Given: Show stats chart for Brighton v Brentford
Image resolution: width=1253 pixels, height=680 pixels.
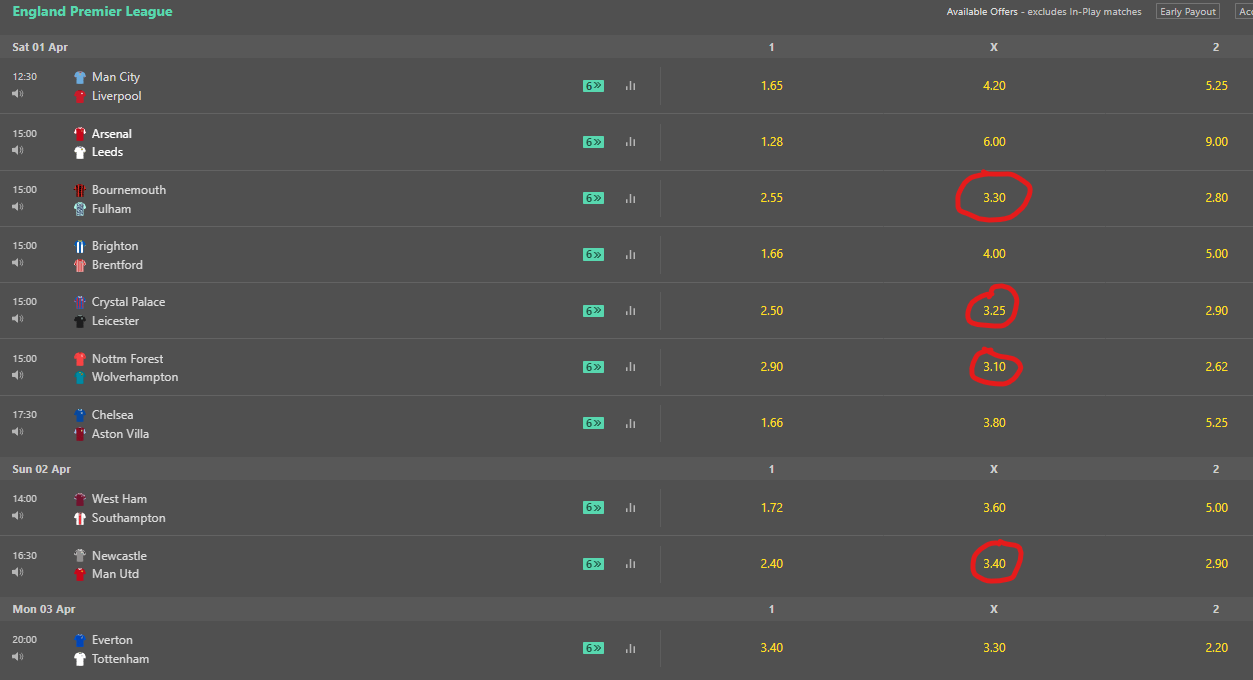Looking at the screenshot, I should pyautogui.click(x=630, y=254).
